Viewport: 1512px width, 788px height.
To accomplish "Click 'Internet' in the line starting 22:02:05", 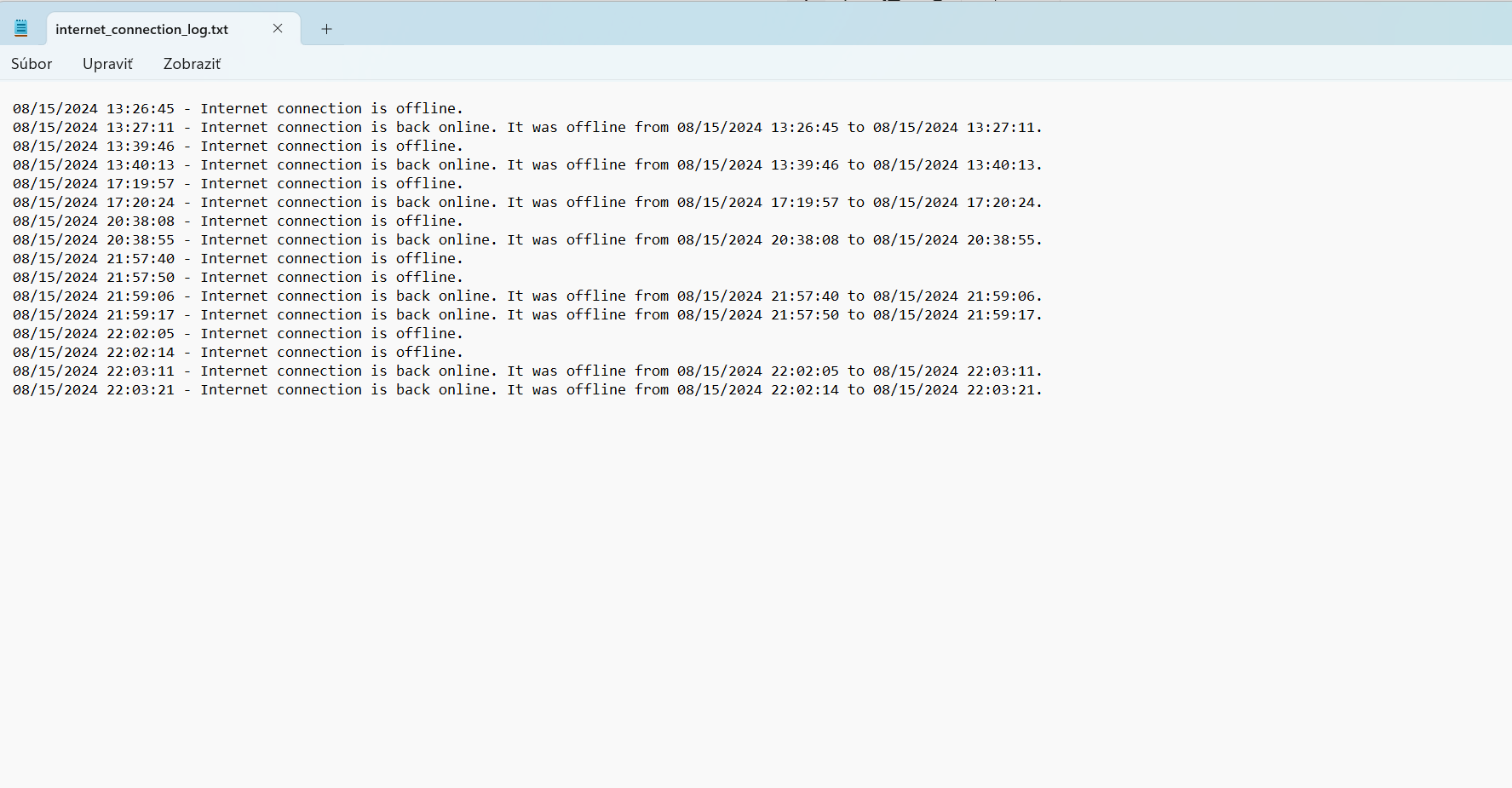I will coord(234,334).
